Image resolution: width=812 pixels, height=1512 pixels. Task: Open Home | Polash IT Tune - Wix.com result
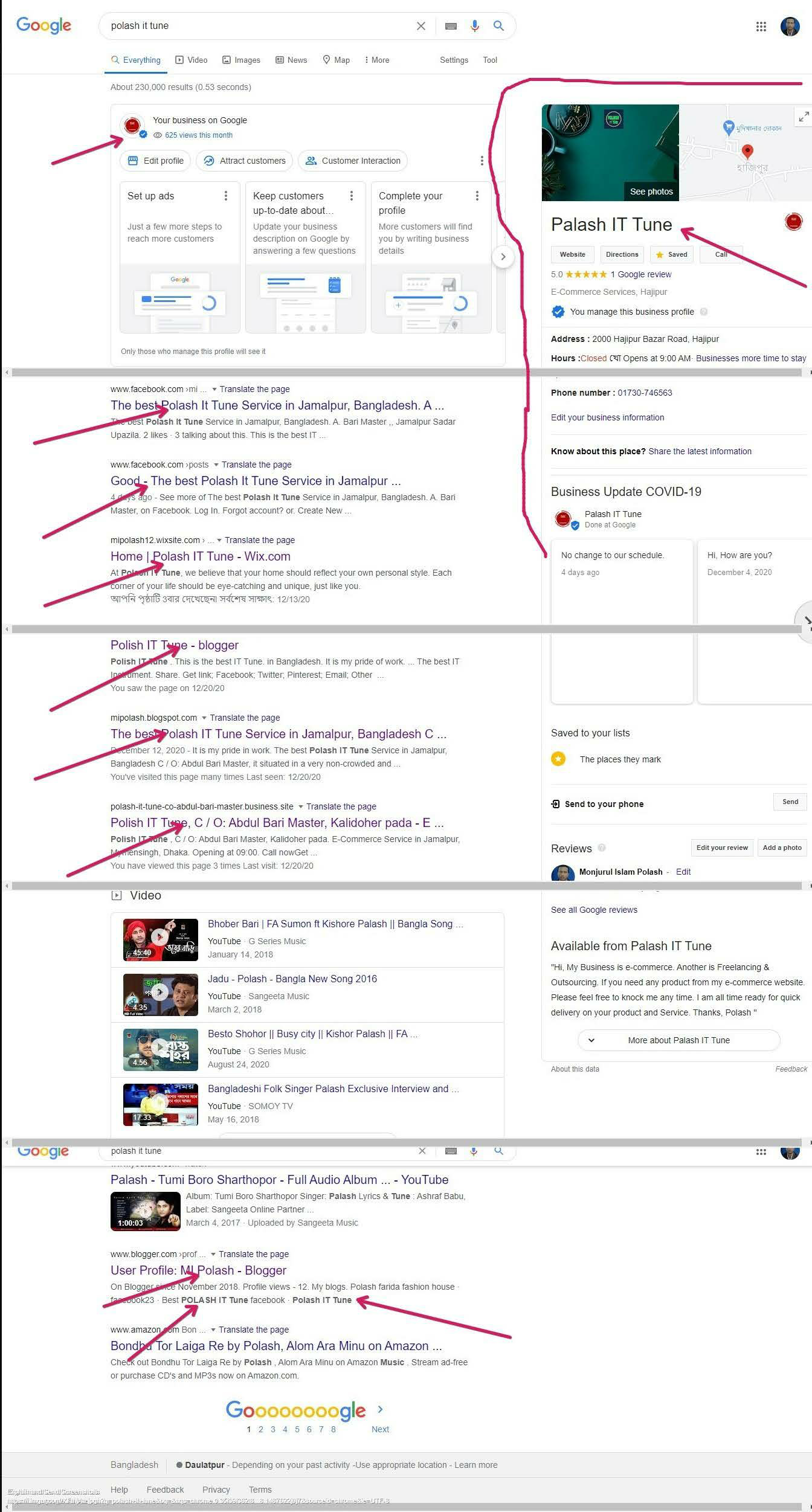[201, 556]
